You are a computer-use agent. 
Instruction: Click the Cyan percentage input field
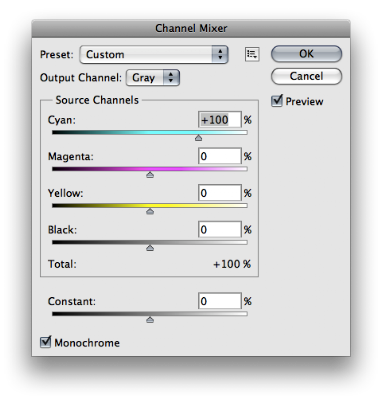point(220,120)
